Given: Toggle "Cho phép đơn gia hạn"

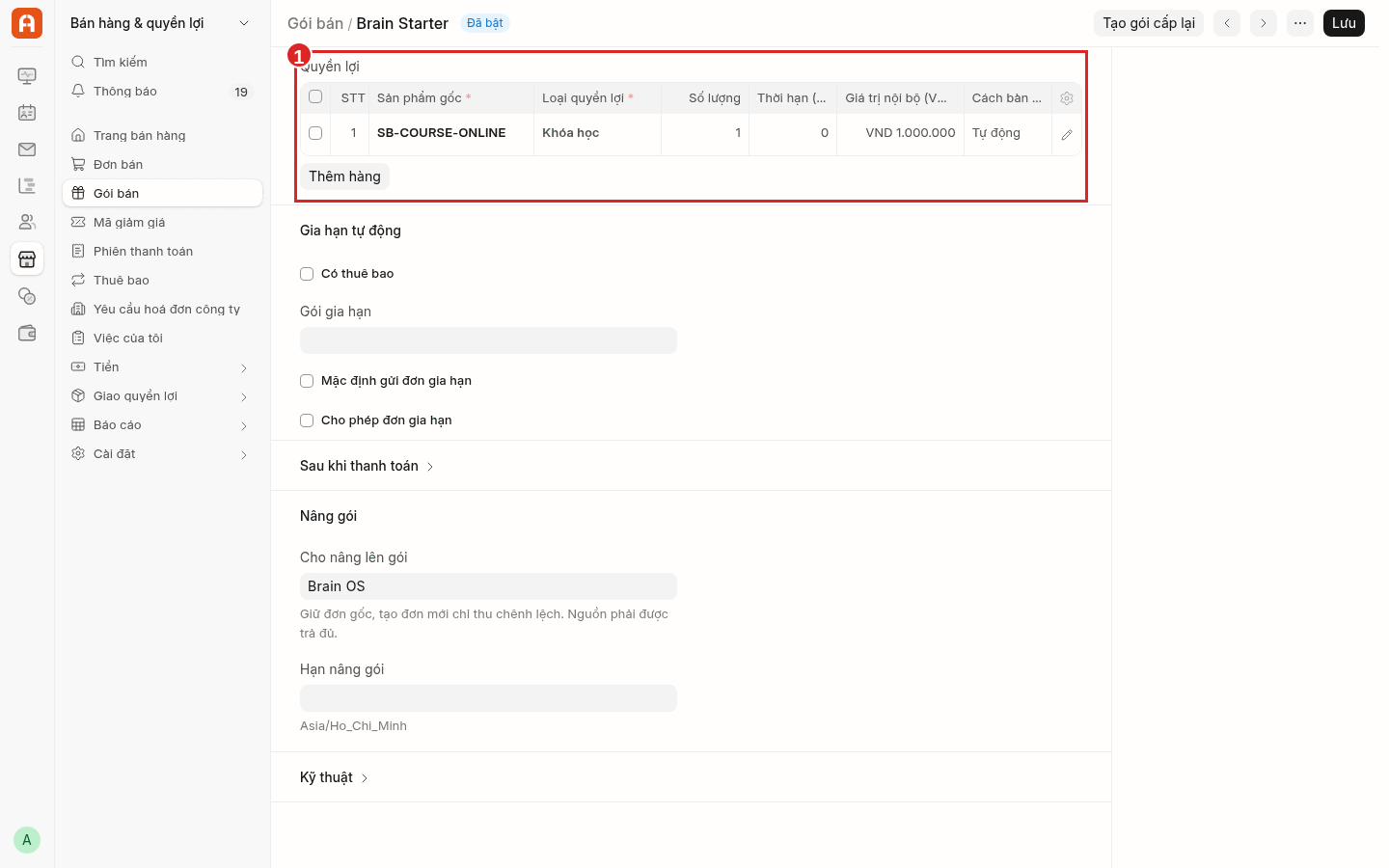Looking at the screenshot, I should pos(307,420).
